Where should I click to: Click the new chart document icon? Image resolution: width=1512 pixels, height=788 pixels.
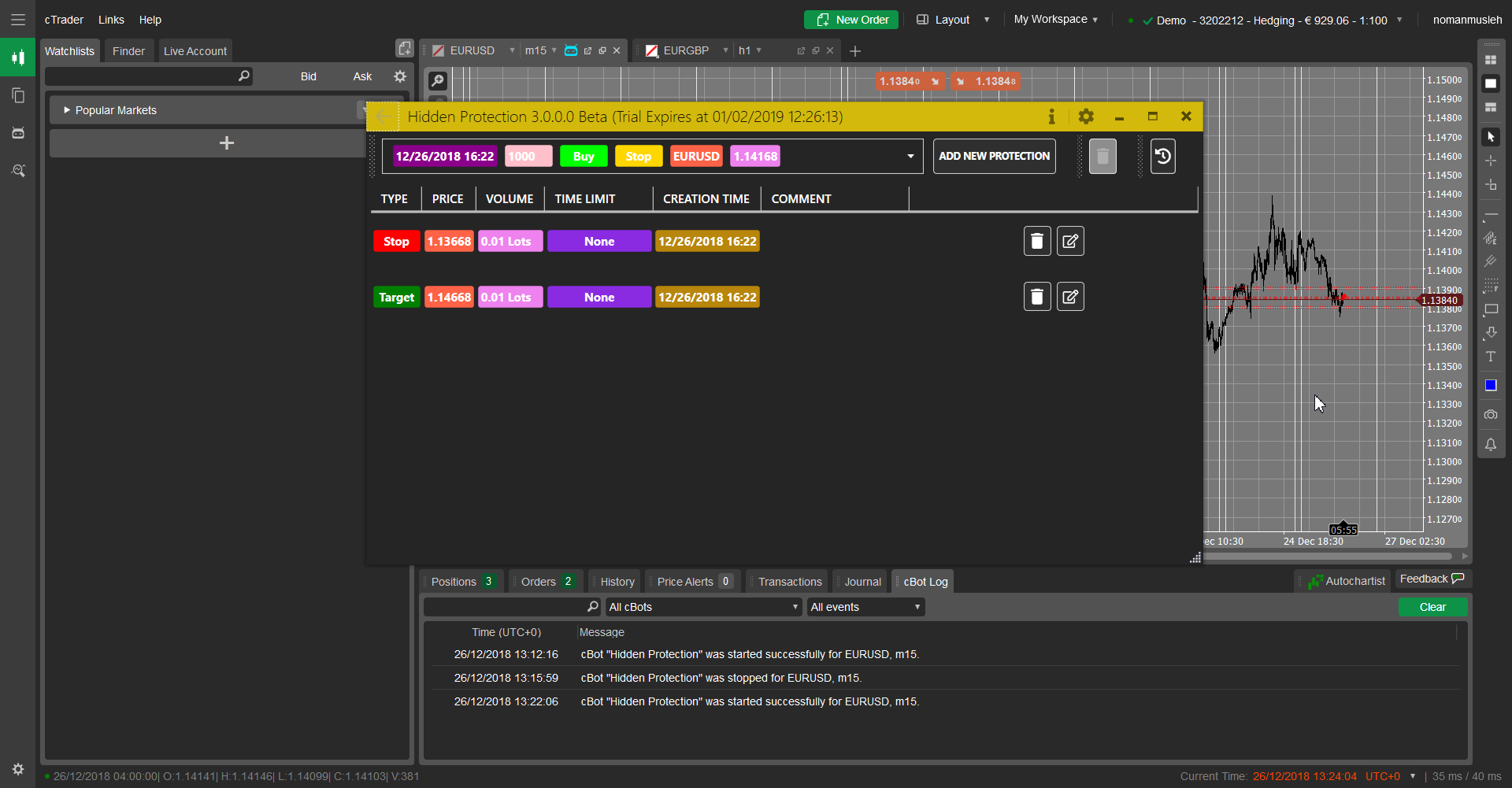coord(404,49)
